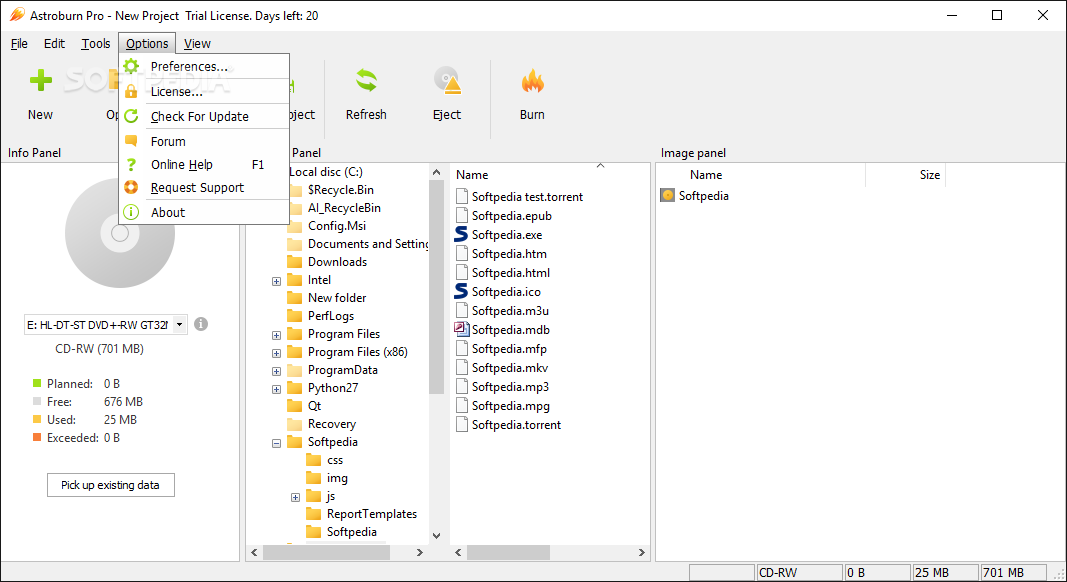1067x582 pixels.
Task: Choose Check For Update menu entry
Action: coord(204,116)
